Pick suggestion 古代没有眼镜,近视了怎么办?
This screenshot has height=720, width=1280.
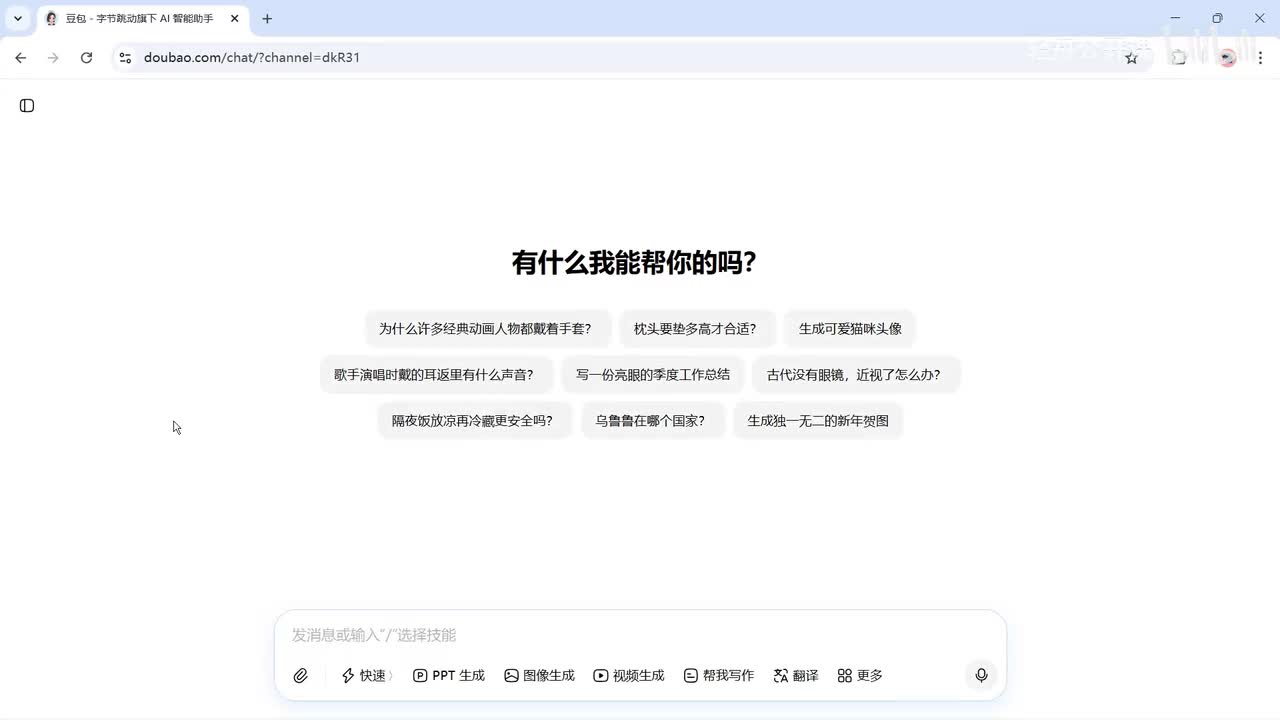point(854,374)
